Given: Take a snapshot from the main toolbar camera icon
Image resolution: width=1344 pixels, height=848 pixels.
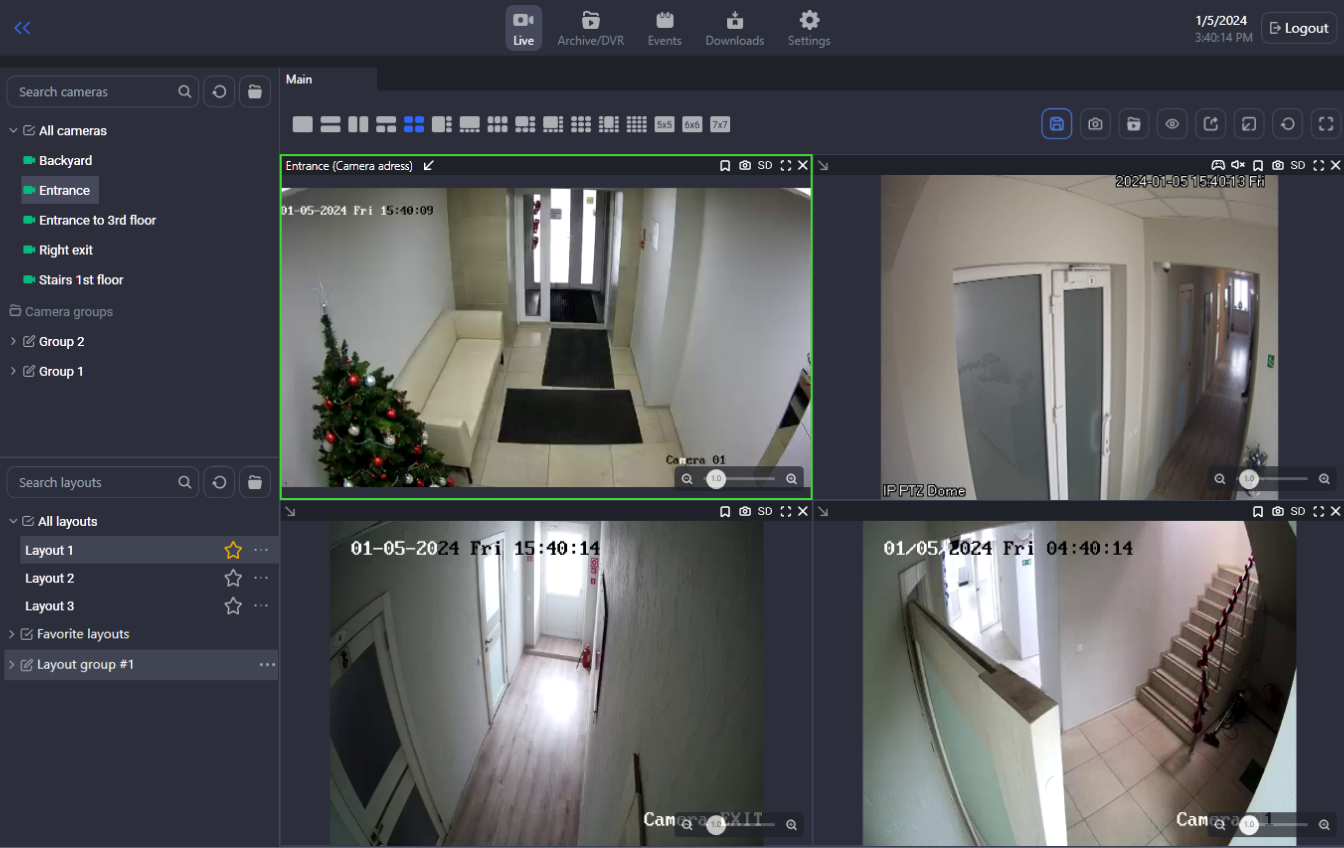Looking at the screenshot, I should pos(1096,124).
